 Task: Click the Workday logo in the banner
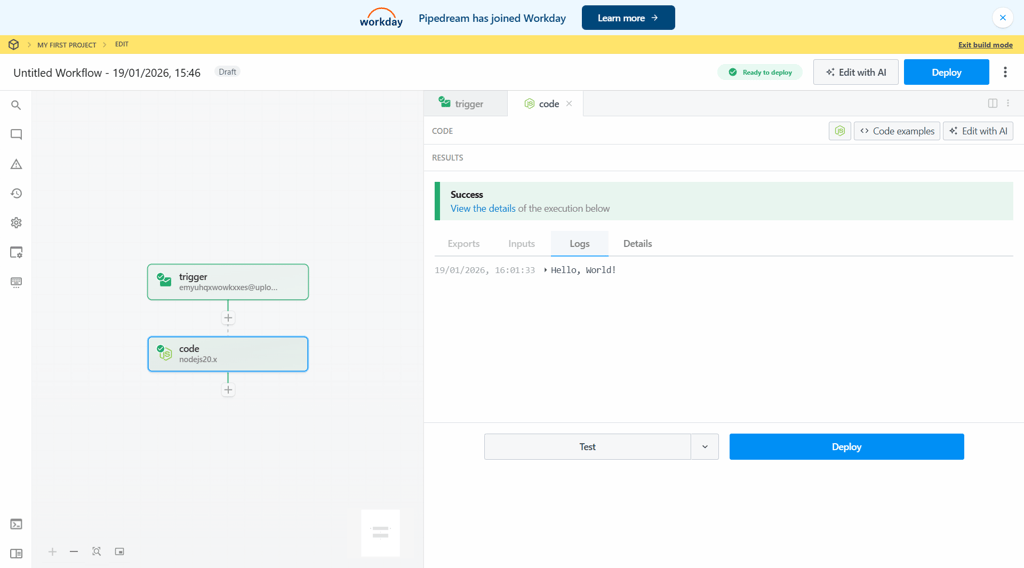click(x=381, y=18)
